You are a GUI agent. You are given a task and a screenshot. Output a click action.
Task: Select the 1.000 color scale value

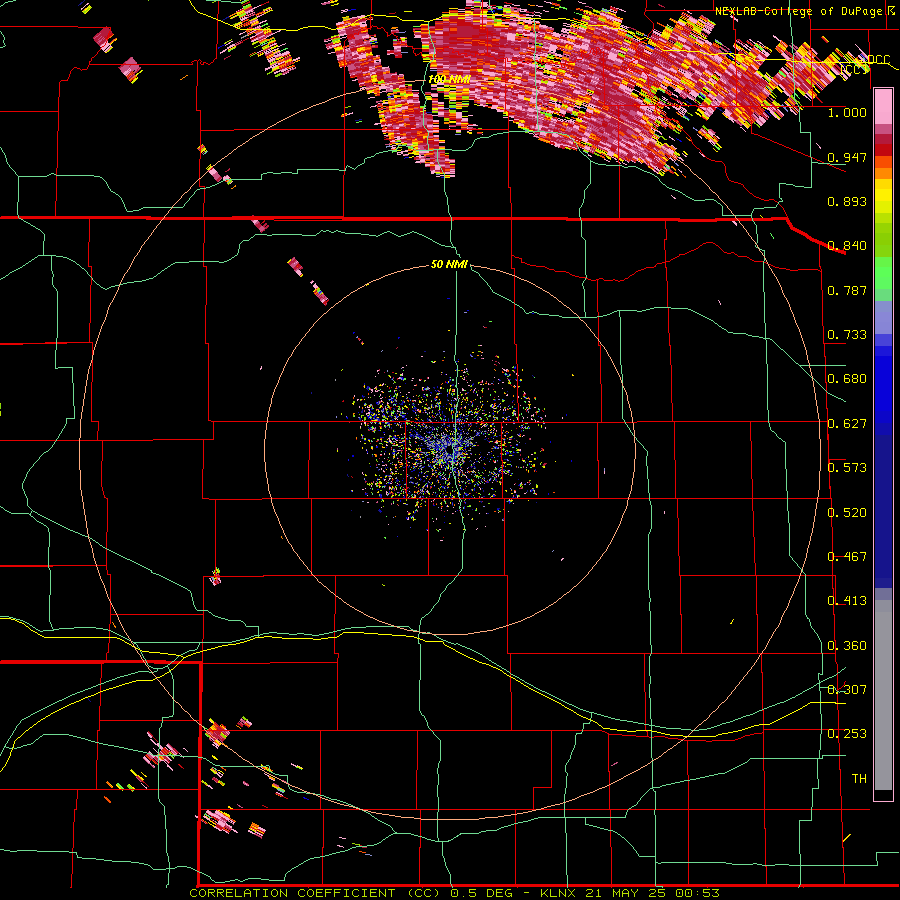847,112
